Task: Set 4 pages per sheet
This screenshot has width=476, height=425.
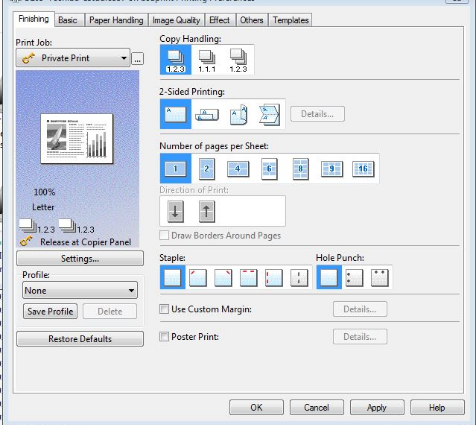Action: click(238, 169)
